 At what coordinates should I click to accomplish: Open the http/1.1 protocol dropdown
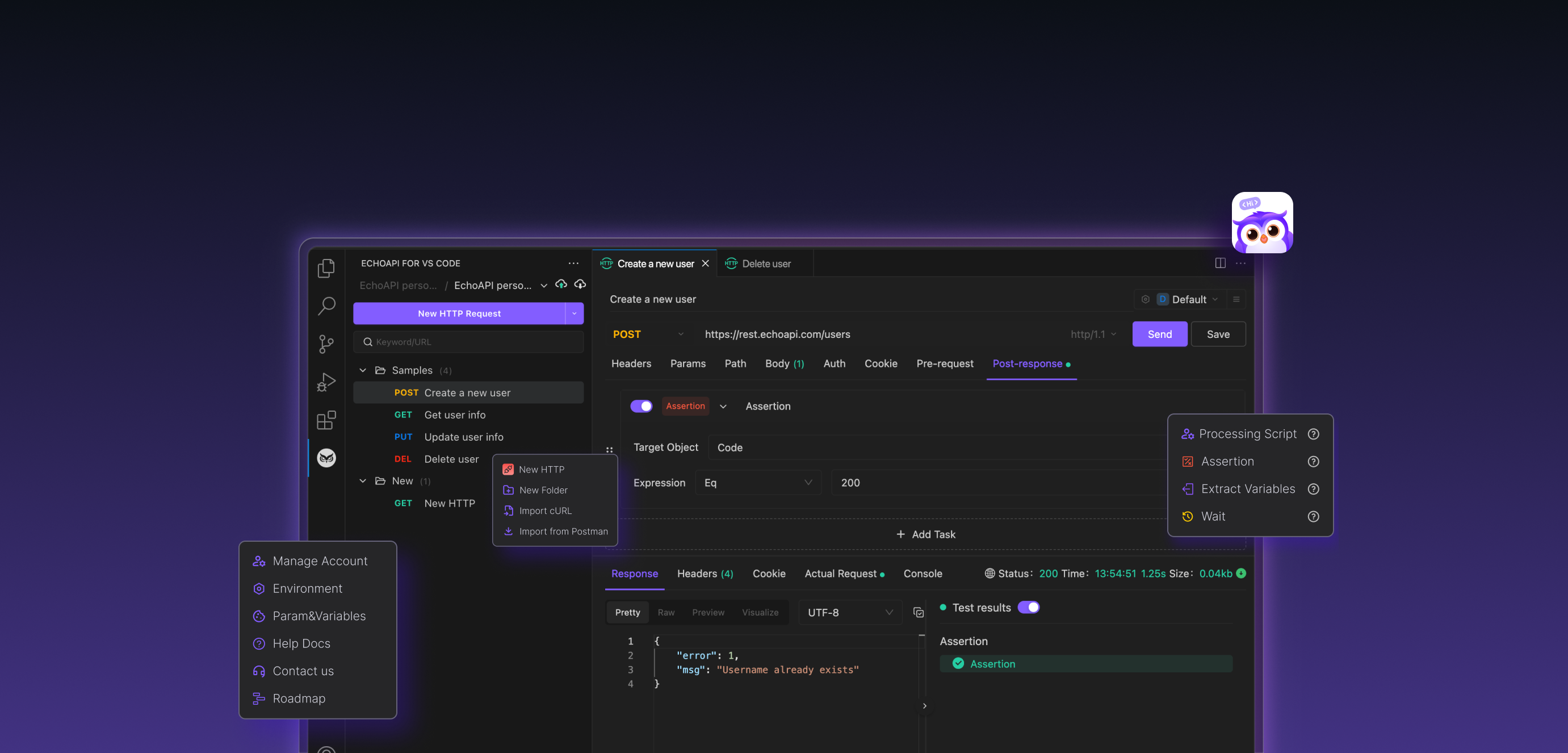1093,334
